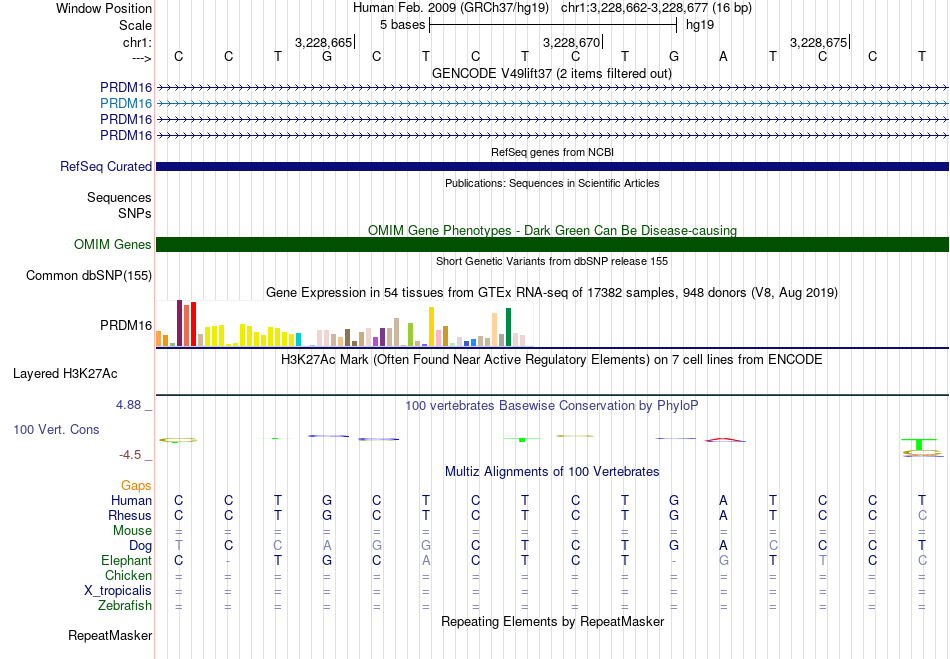Viewport: 950px width, 659px height.
Task: Open the Common dbSNP(155) track label
Action: tap(89, 276)
